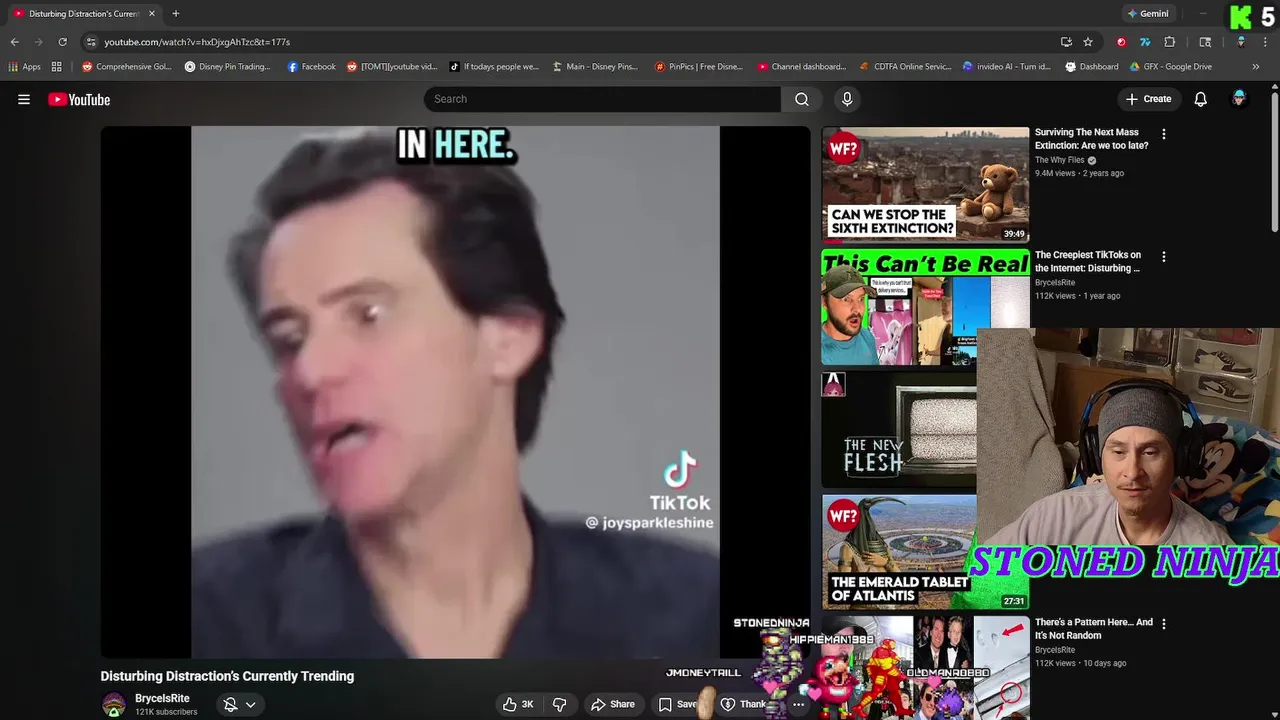This screenshot has height=720, width=1280.
Task: Open the GFX - Google Drive bookmark
Action: [x=1170, y=67]
